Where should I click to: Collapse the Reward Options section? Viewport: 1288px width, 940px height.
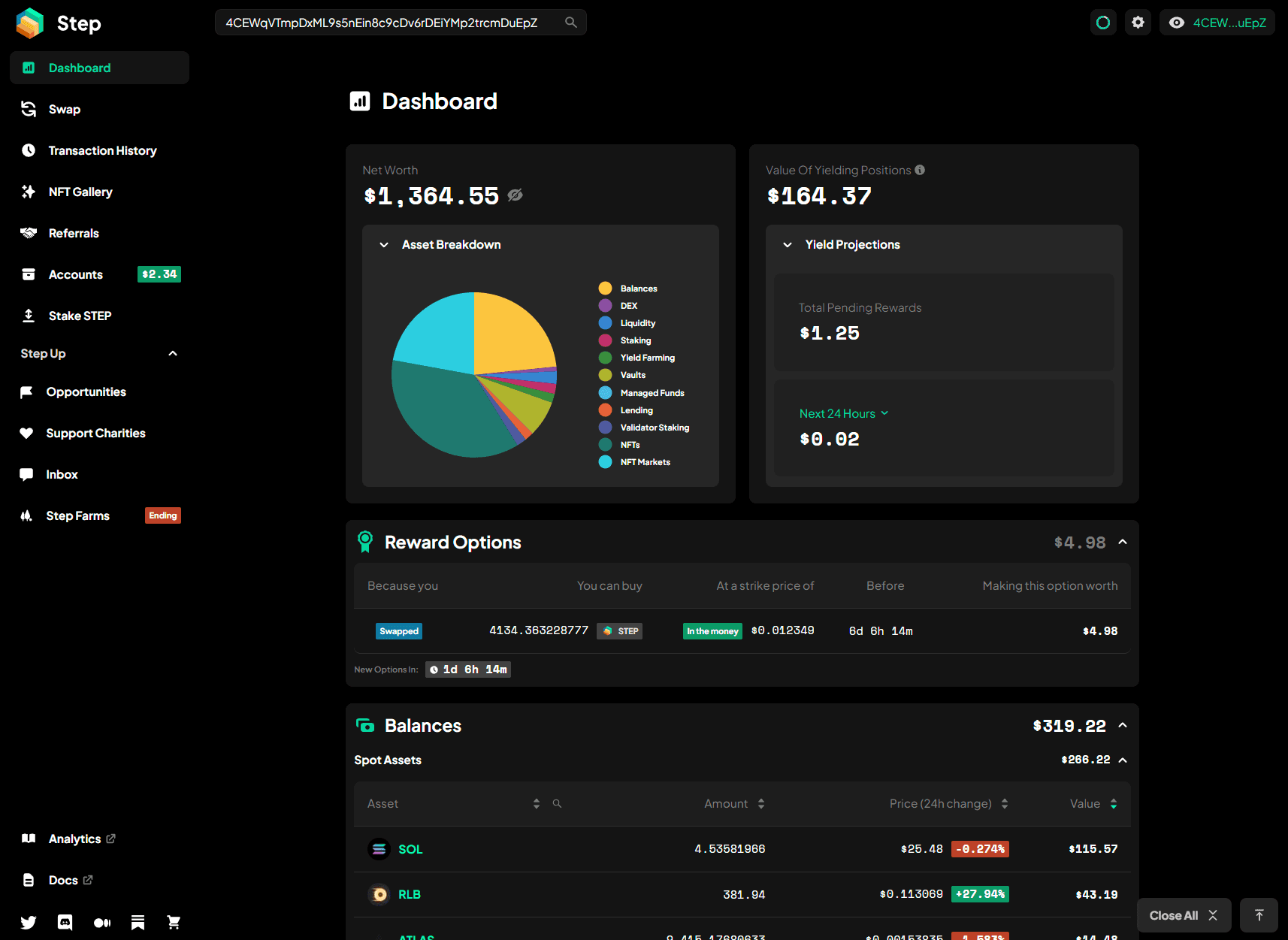pyautogui.click(x=1123, y=542)
